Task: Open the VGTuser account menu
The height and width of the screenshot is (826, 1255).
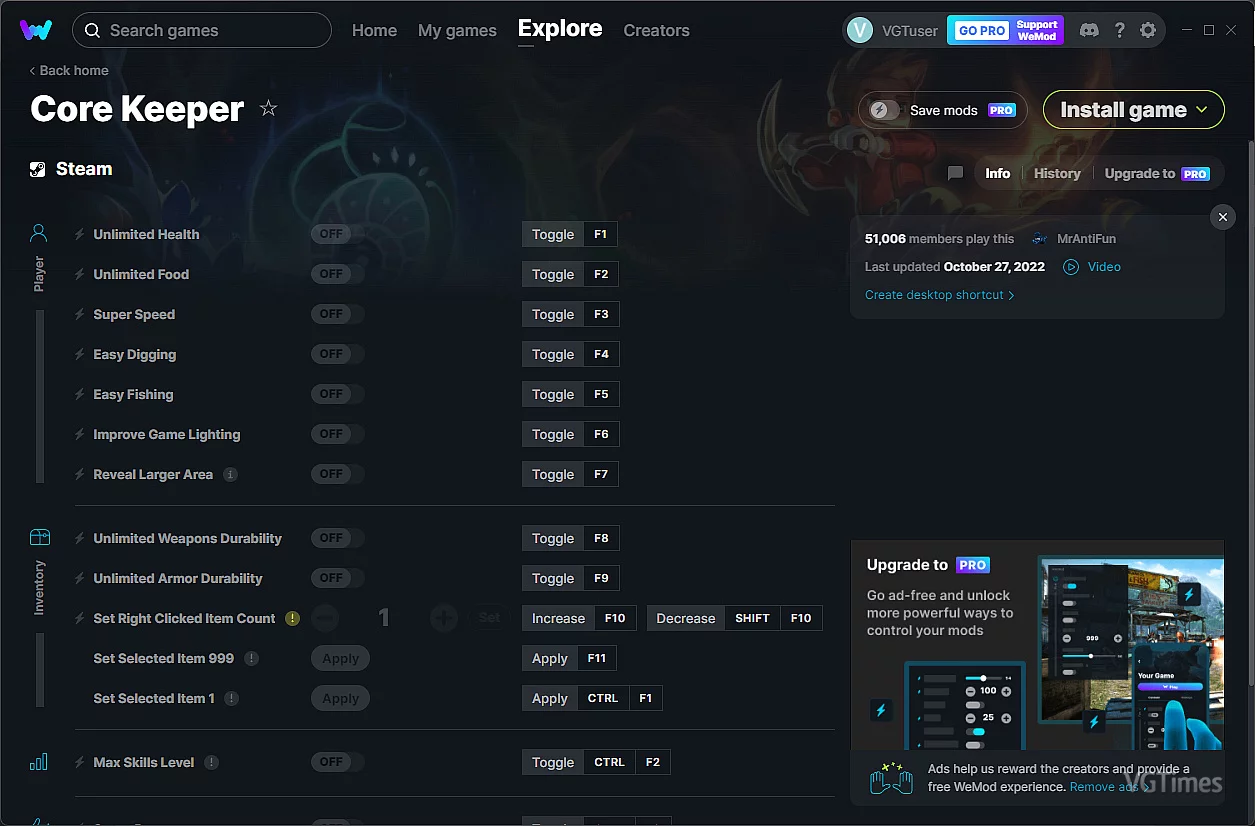Action: point(892,30)
